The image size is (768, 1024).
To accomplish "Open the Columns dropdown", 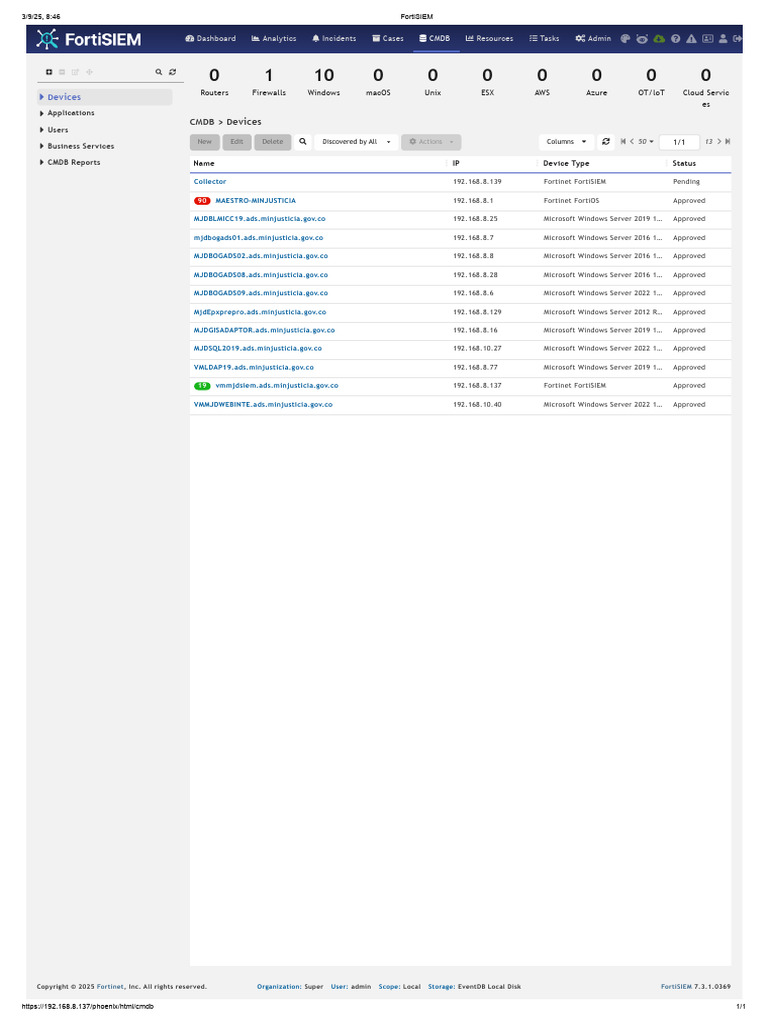I will [566, 142].
